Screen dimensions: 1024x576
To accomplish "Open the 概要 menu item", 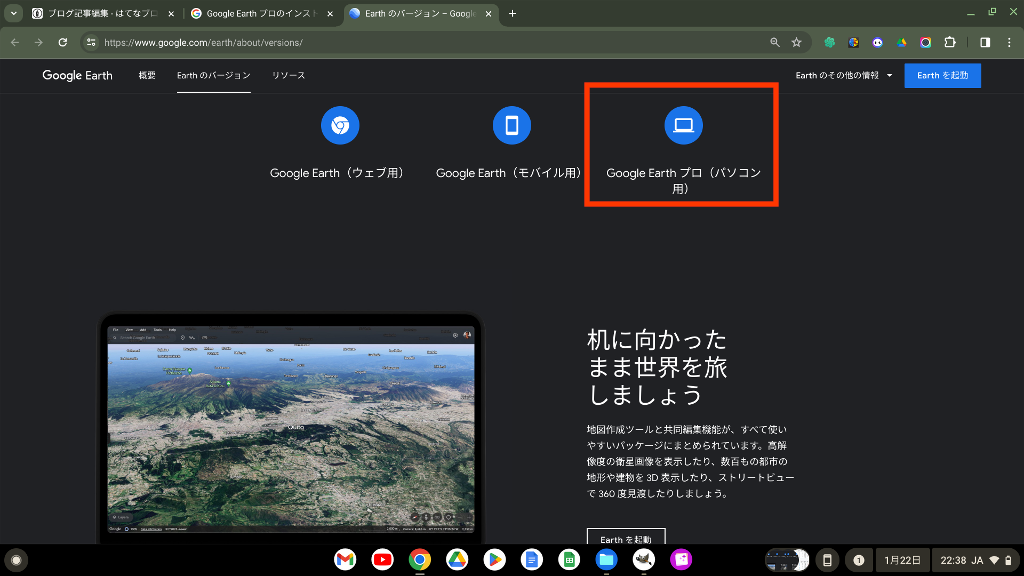I will tap(147, 75).
